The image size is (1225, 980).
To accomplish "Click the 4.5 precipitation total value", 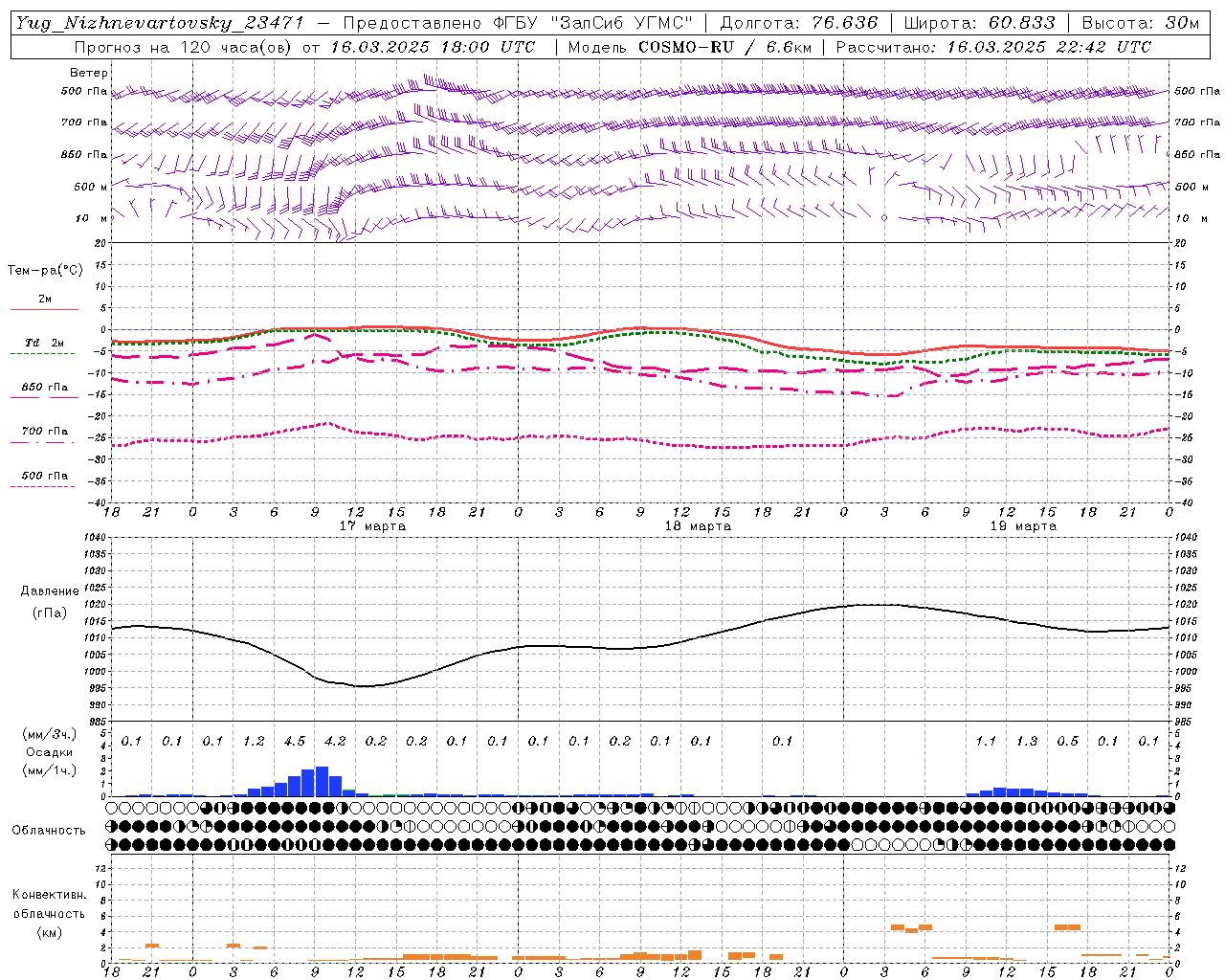I will tap(295, 741).
